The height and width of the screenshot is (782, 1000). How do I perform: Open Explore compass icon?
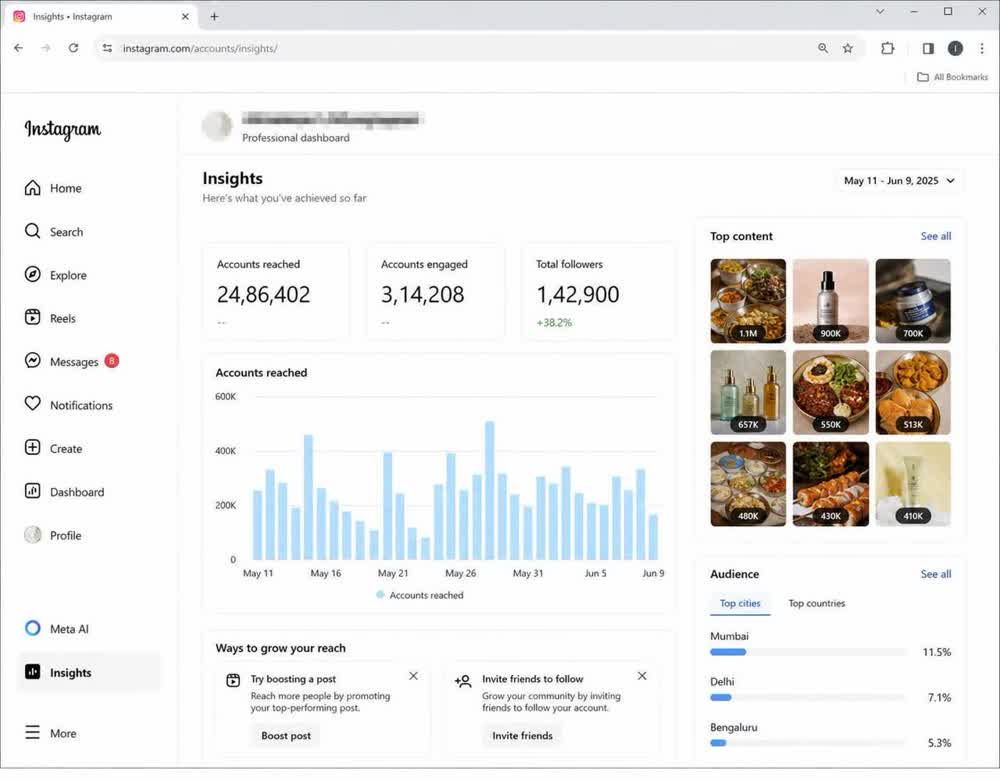[x=33, y=275]
